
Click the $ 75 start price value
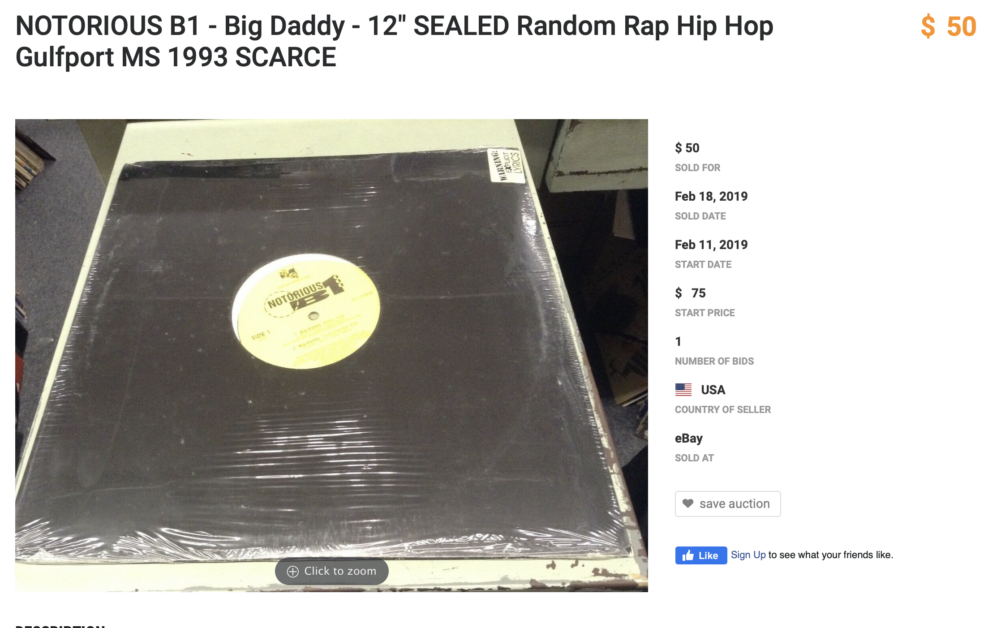pos(691,293)
